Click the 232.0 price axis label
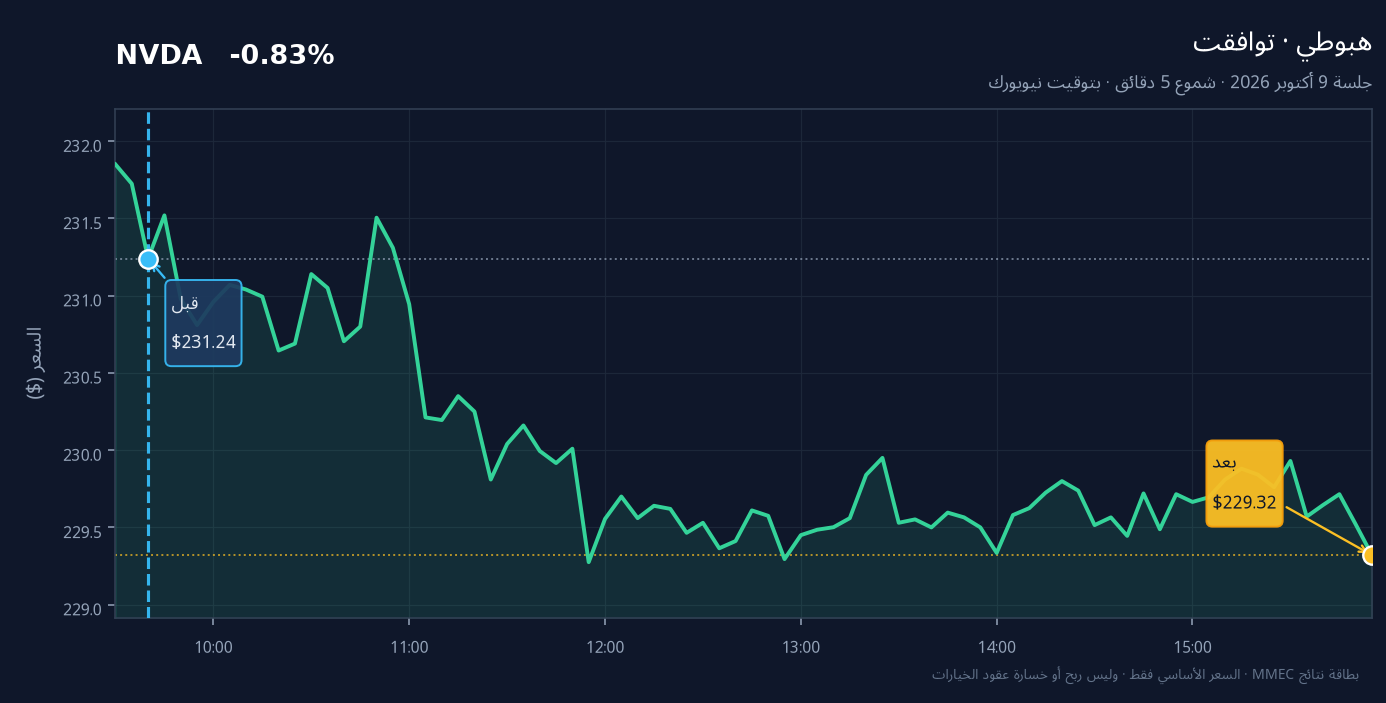Screen dimensions: 1386x703 coord(82,146)
